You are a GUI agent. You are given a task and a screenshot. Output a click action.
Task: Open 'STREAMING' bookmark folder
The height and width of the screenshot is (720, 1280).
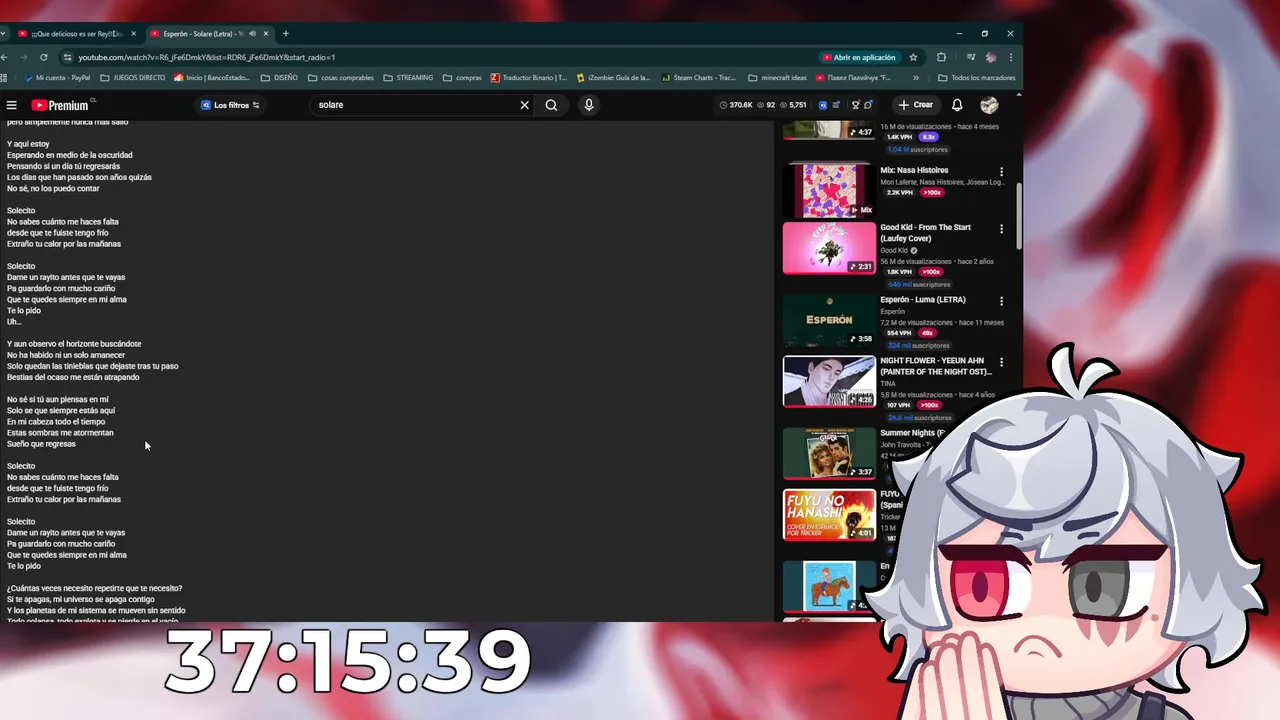408,77
